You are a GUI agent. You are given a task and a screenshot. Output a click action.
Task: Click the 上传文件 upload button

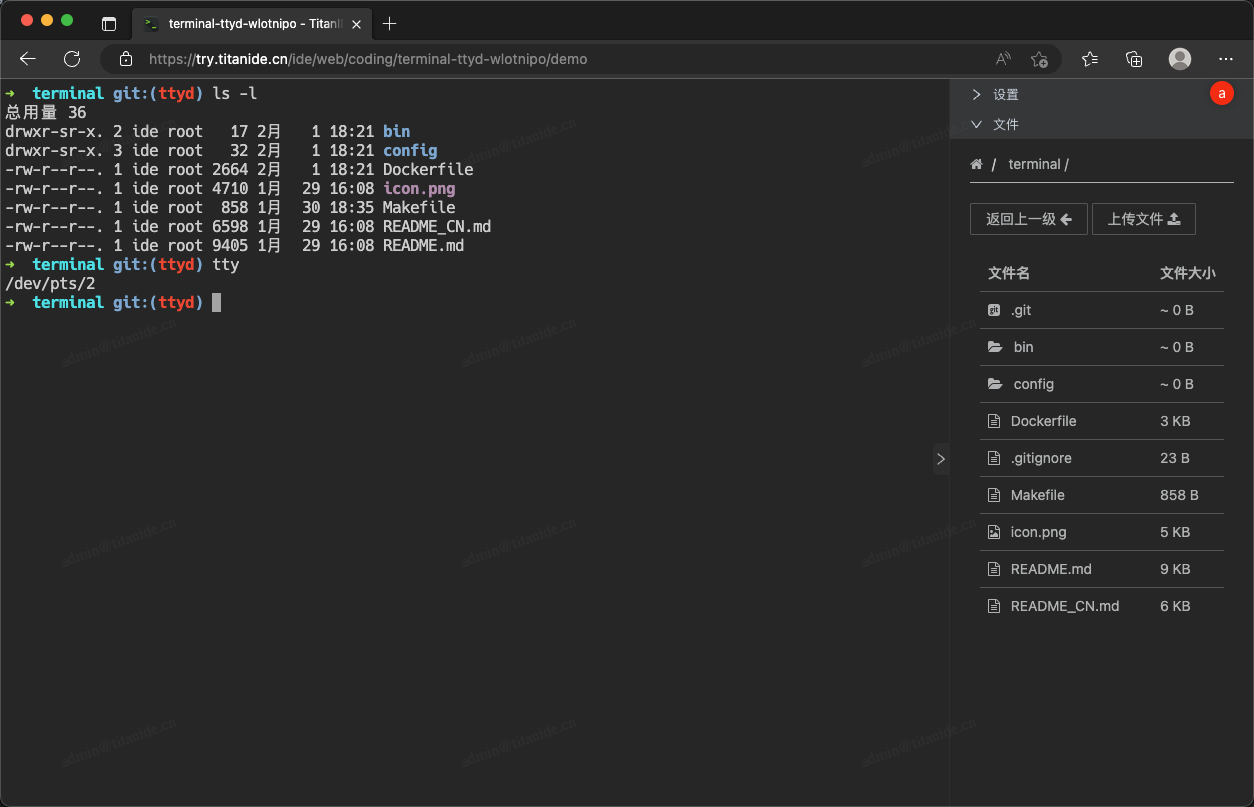(1144, 219)
